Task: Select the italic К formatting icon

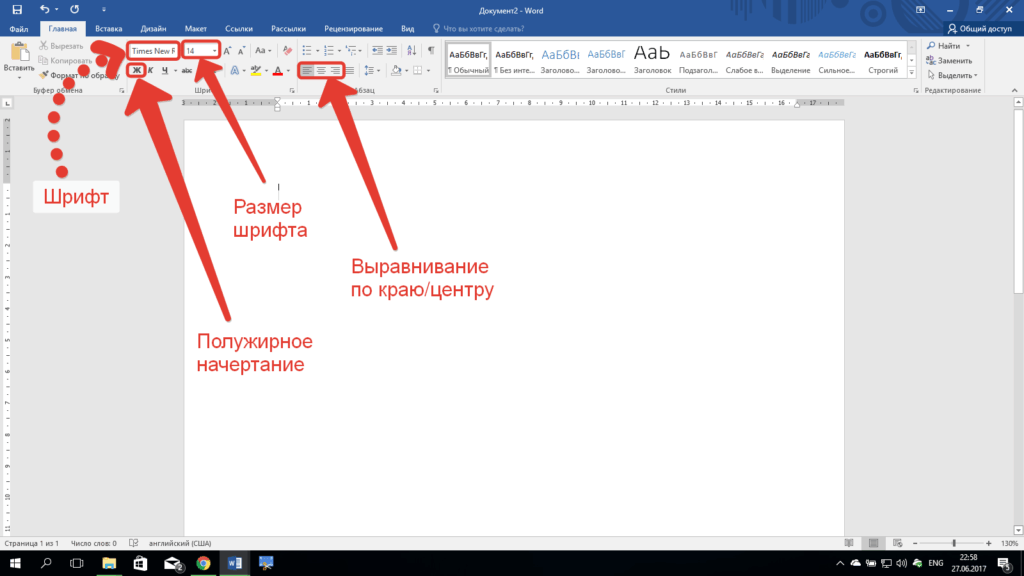Action: click(150, 70)
